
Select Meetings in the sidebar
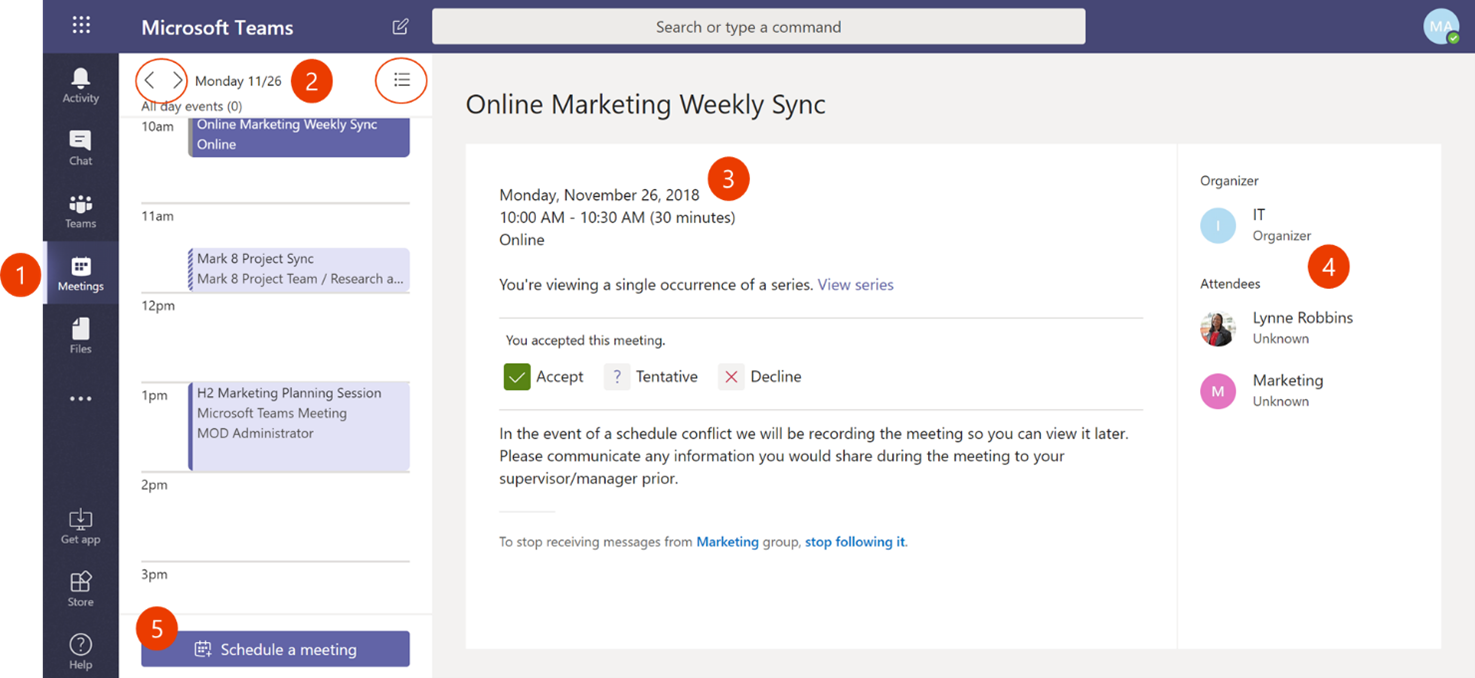tap(81, 273)
